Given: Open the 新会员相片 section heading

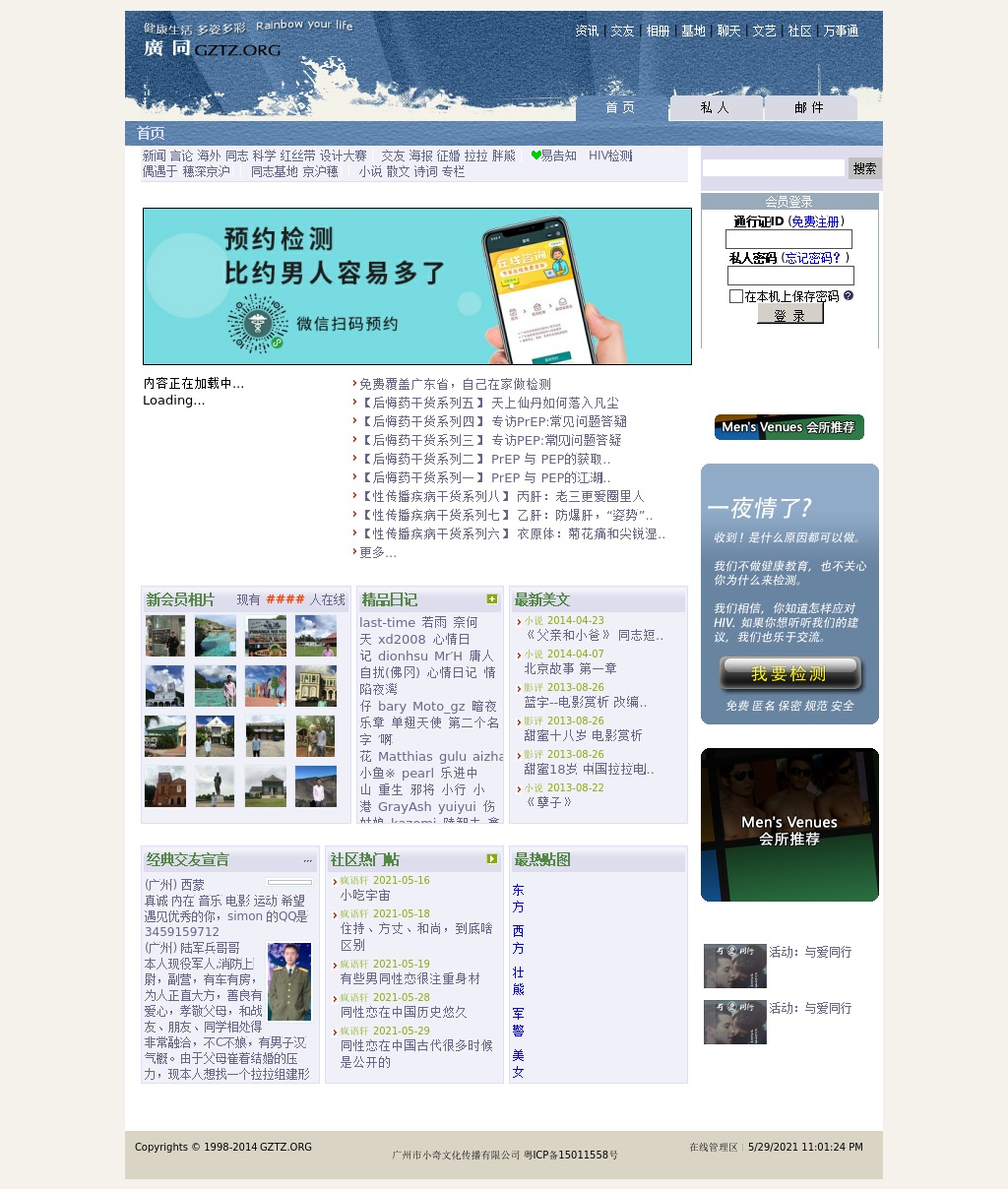Looking at the screenshot, I should (x=180, y=599).
